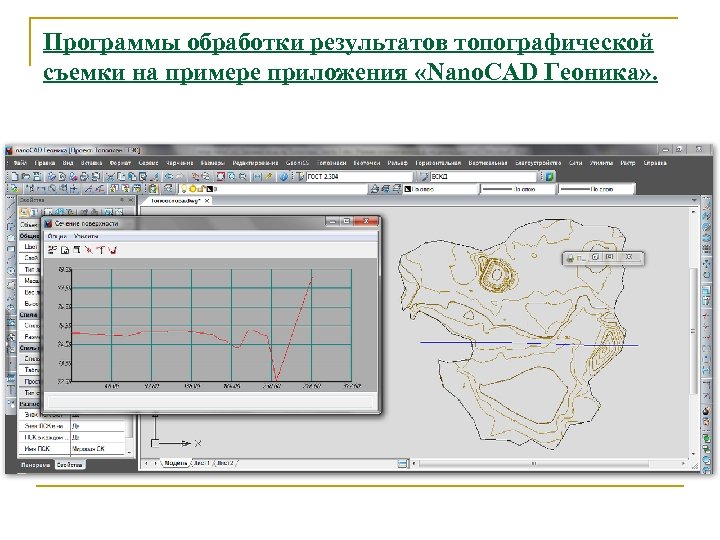Click the Save toolbar icon
The width and height of the screenshot is (720, 540).
click(37, 176)
